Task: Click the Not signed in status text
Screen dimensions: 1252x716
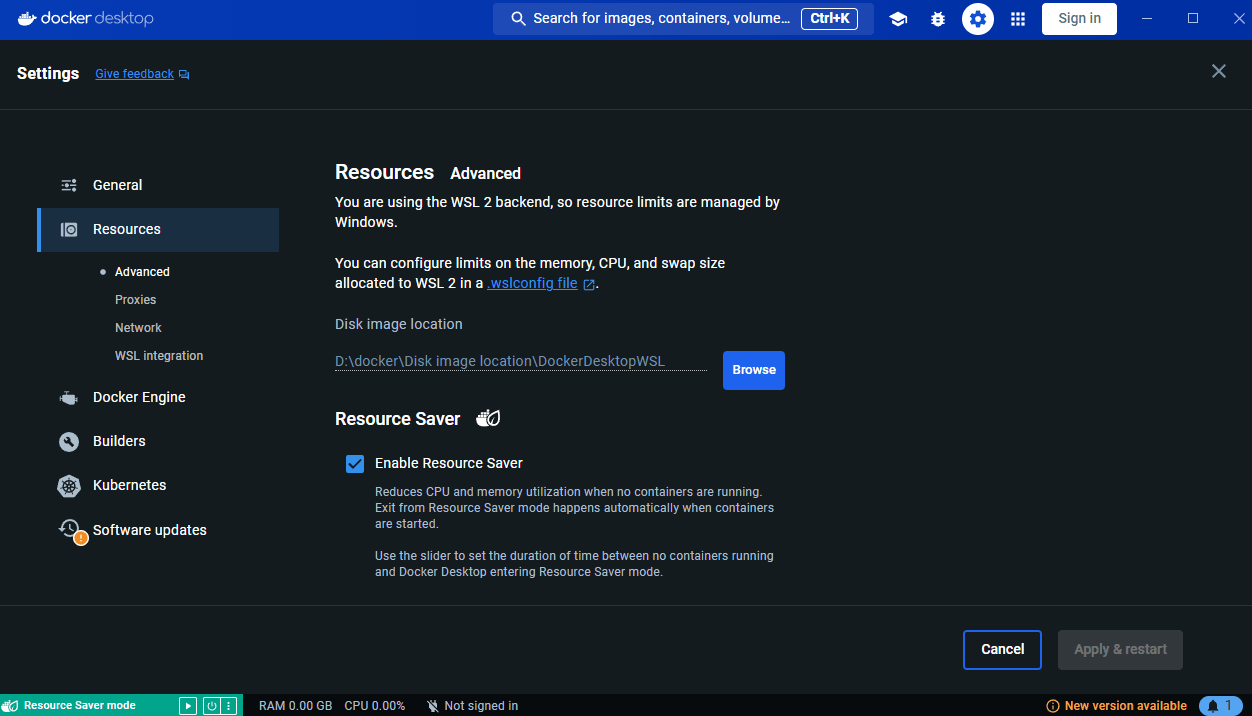Action: [481, 706]
